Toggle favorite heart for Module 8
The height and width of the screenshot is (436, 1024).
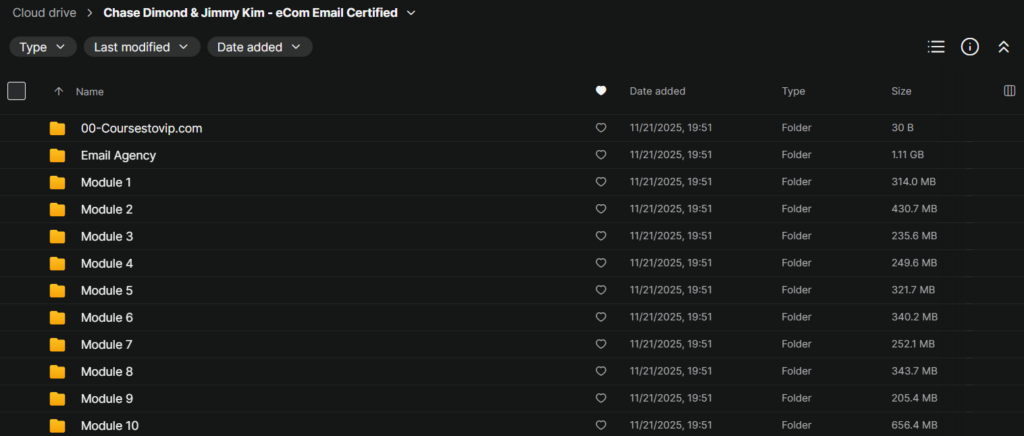pyautogui.click(x=601, y=372)
